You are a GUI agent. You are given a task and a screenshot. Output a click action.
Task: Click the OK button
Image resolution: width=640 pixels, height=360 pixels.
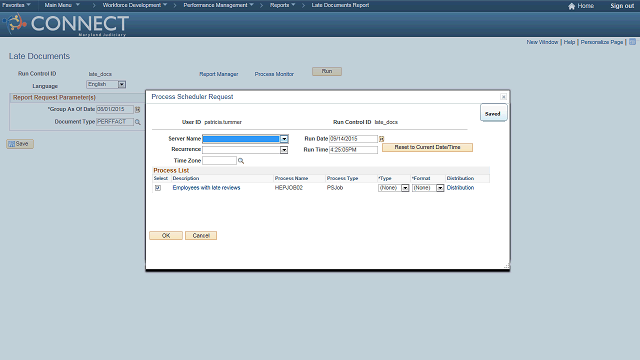[x=166, y=236]
